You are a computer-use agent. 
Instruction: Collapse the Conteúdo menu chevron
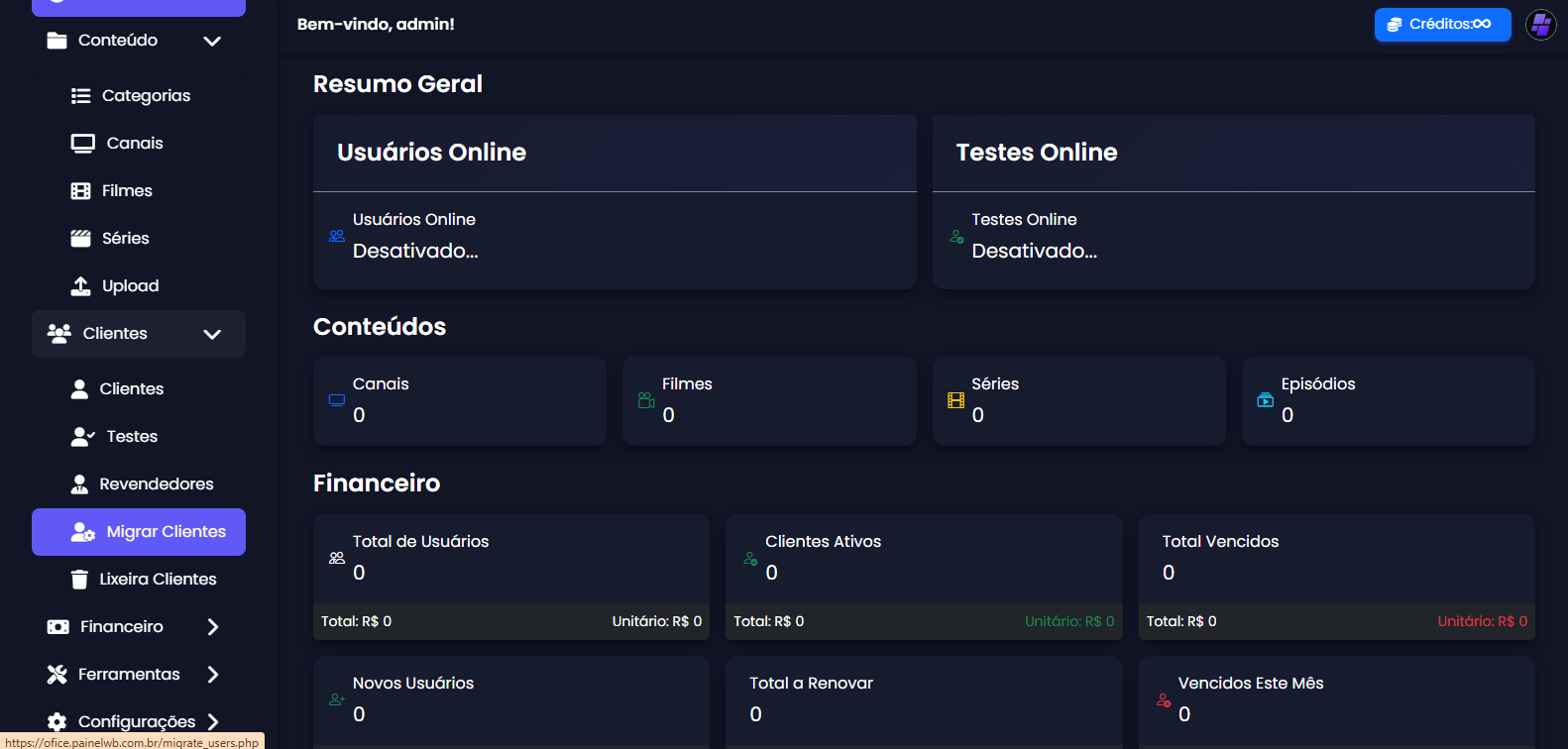212,41
